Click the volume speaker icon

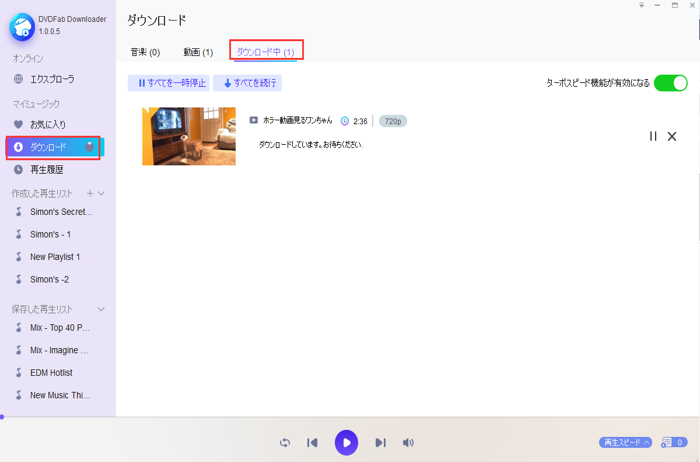[x=408, y=442]
